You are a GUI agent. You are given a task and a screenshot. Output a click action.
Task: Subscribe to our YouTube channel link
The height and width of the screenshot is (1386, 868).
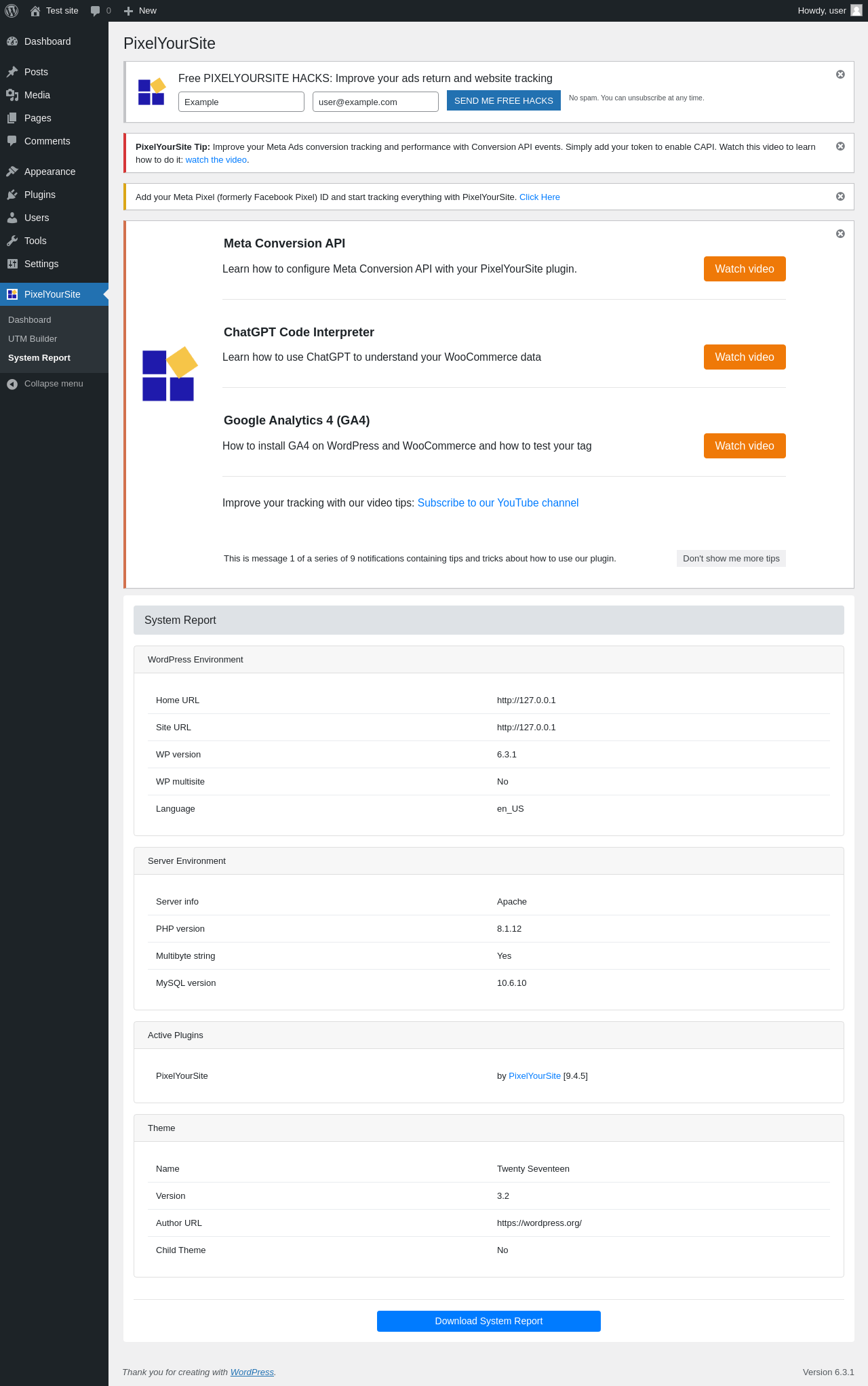pyautogui.click(x=498, y=503)
